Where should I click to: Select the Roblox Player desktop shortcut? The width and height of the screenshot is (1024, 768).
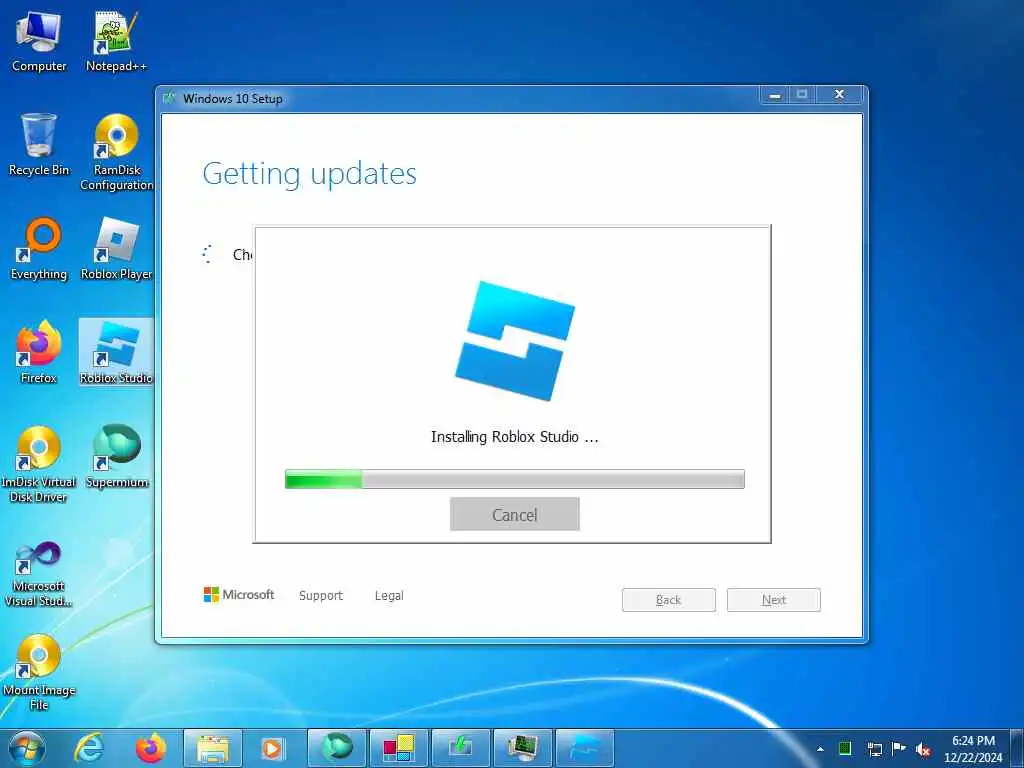pyautogui.click(x=116, y=249)
